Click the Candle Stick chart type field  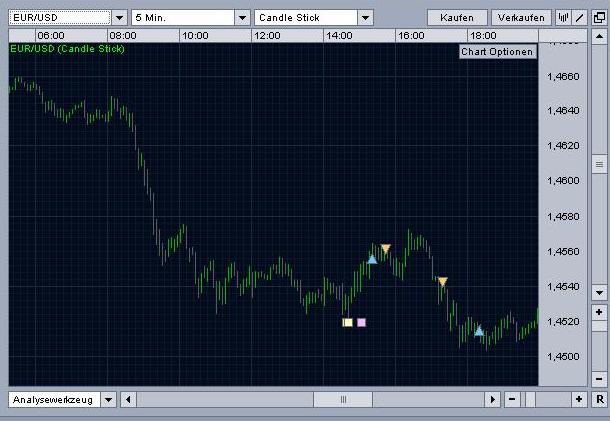point(306,18)
